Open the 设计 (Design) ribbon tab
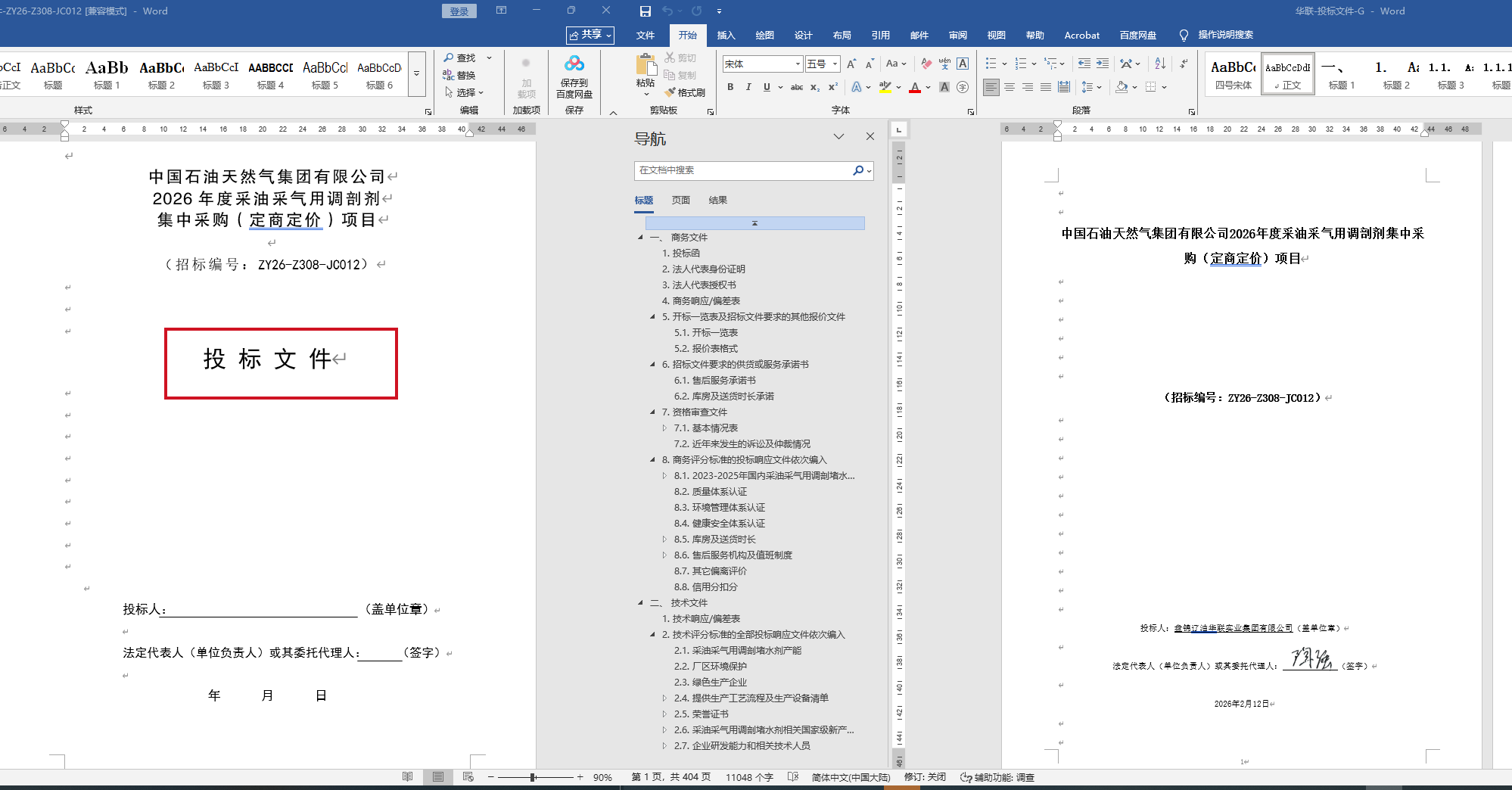1512x790 pixels. click(x=803, y=35)
